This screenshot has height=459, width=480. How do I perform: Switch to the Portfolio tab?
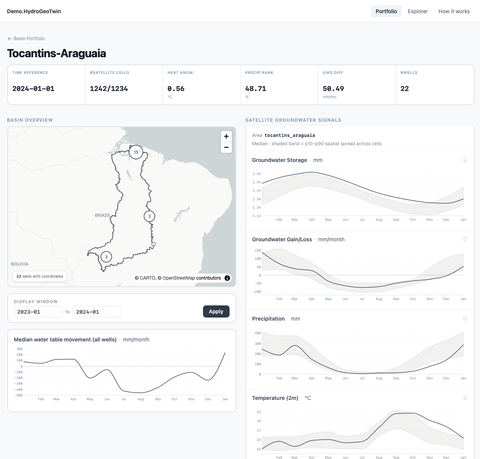pyautogui.click(x=386, y=11)
